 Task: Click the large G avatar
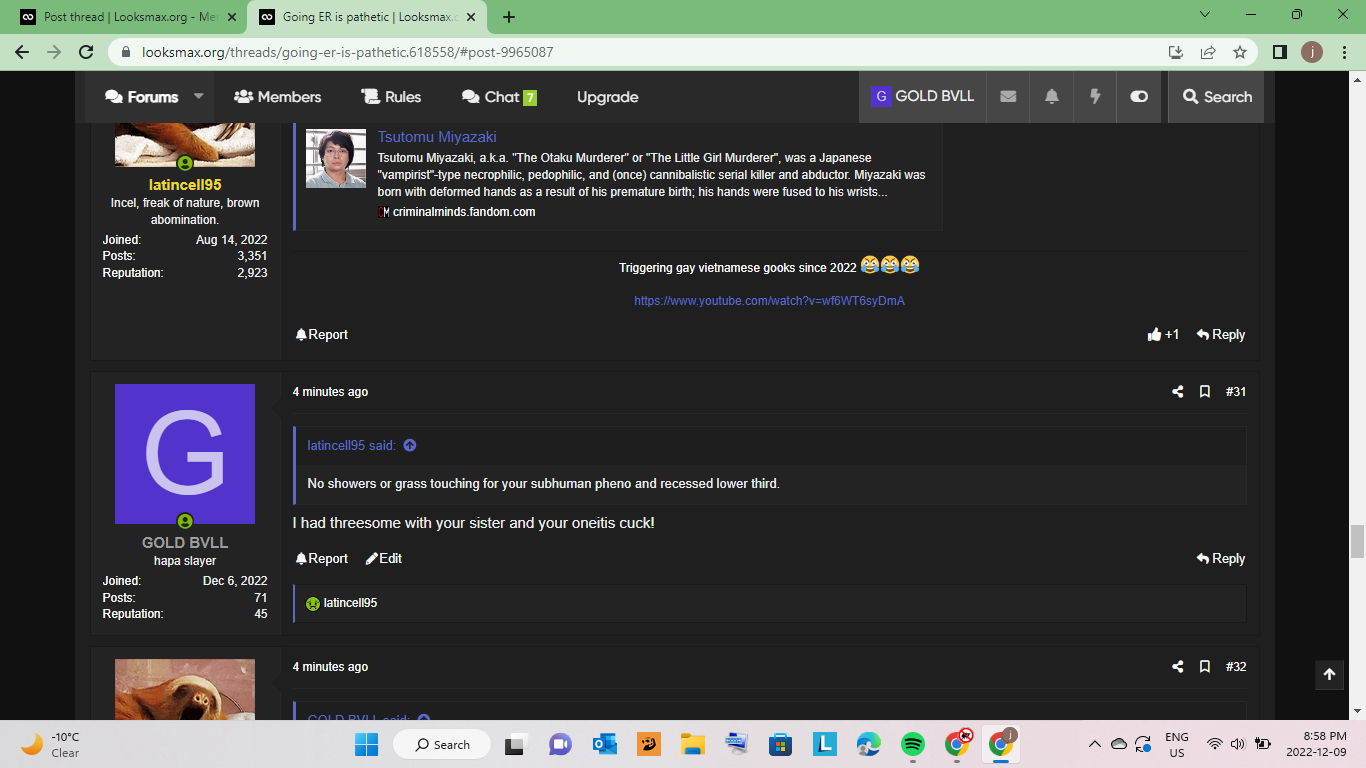pyautogui.click(x=185, y=454)
